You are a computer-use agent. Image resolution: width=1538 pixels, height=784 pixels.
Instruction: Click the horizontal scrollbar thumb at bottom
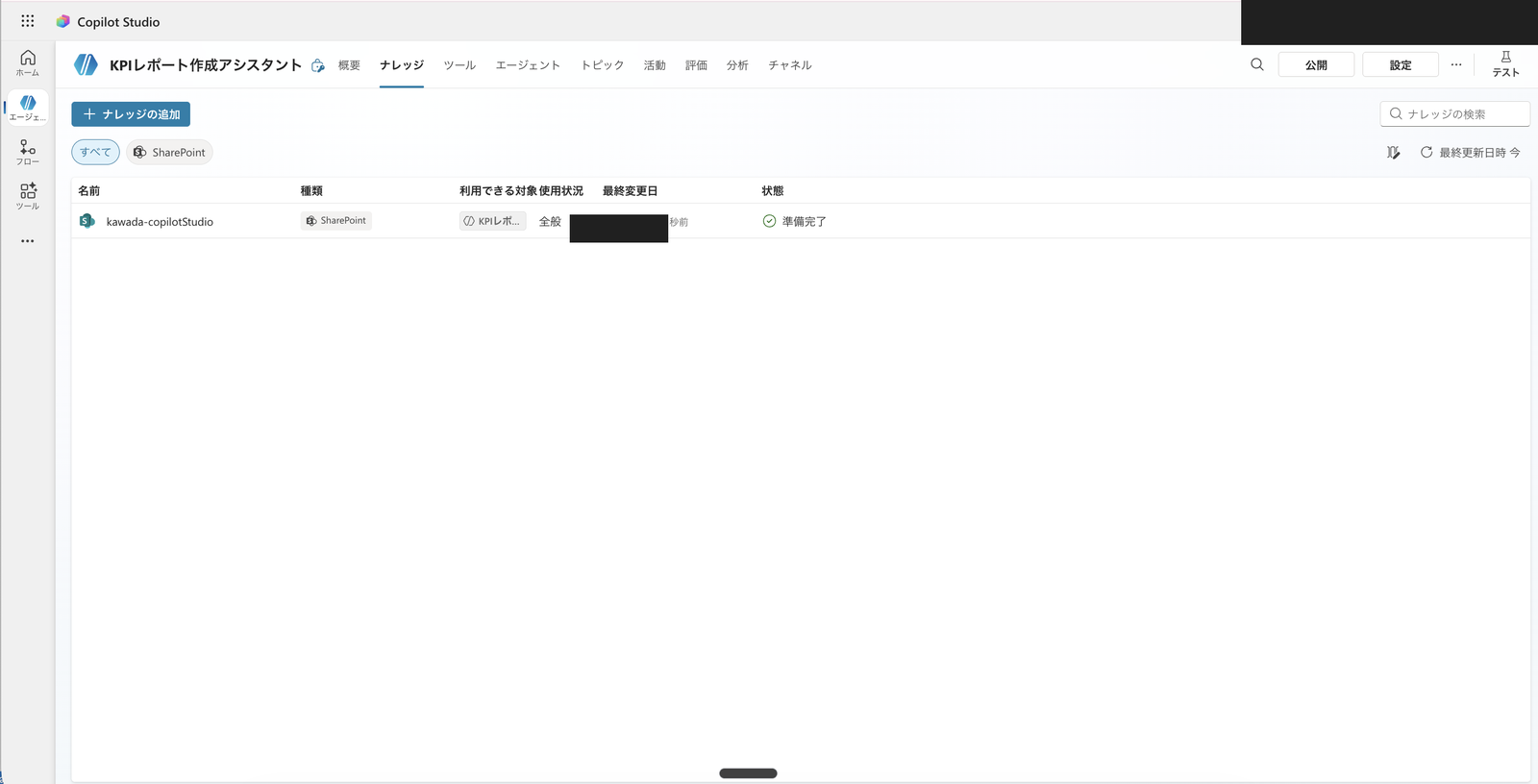pos(748,773)
